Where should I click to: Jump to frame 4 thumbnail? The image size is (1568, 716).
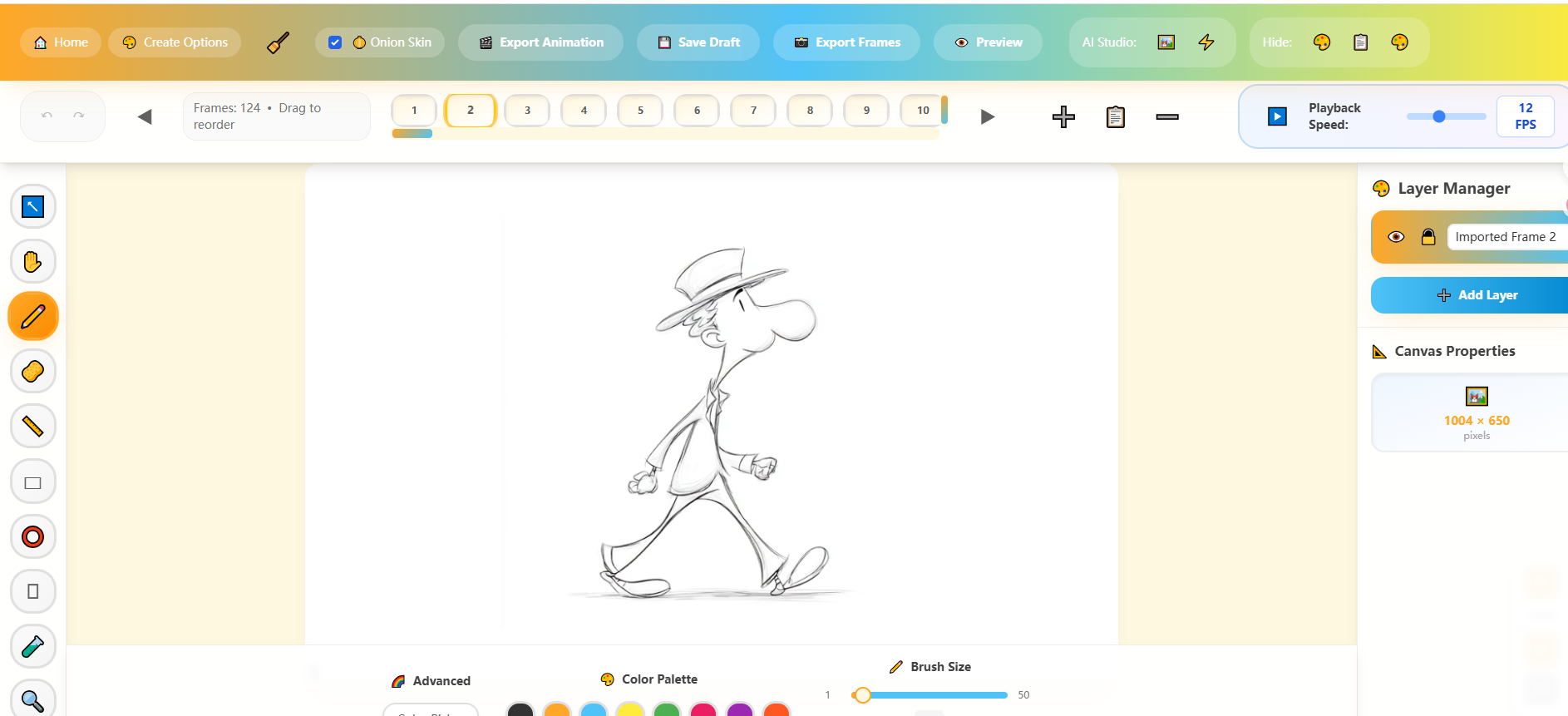click(x=584, y=111)
